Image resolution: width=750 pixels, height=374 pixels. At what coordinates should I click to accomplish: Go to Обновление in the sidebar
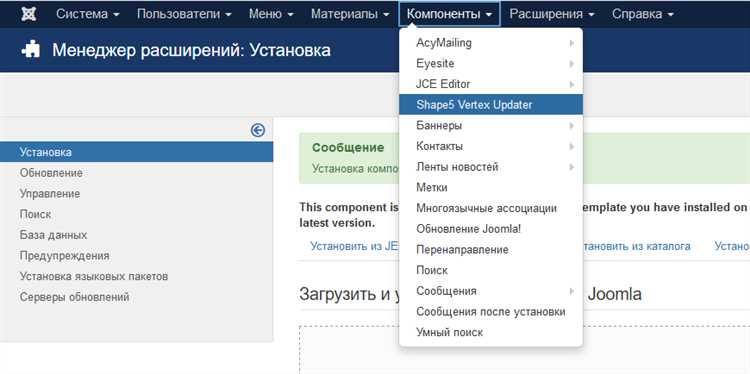pyautogui.click(x=51, y=173)
